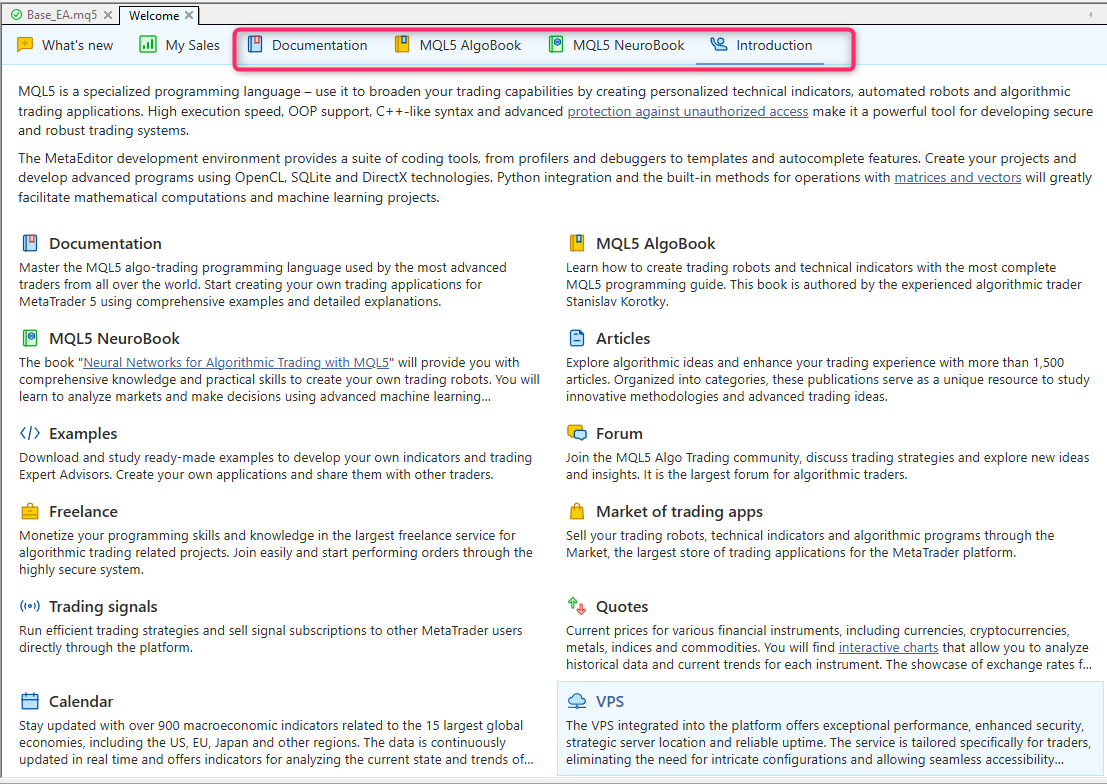Click the Documentation description 'Master the MQL5 algo-trading'
Image resolution: width=1107 pixels, height=784 pixels.
click(263, 285)
